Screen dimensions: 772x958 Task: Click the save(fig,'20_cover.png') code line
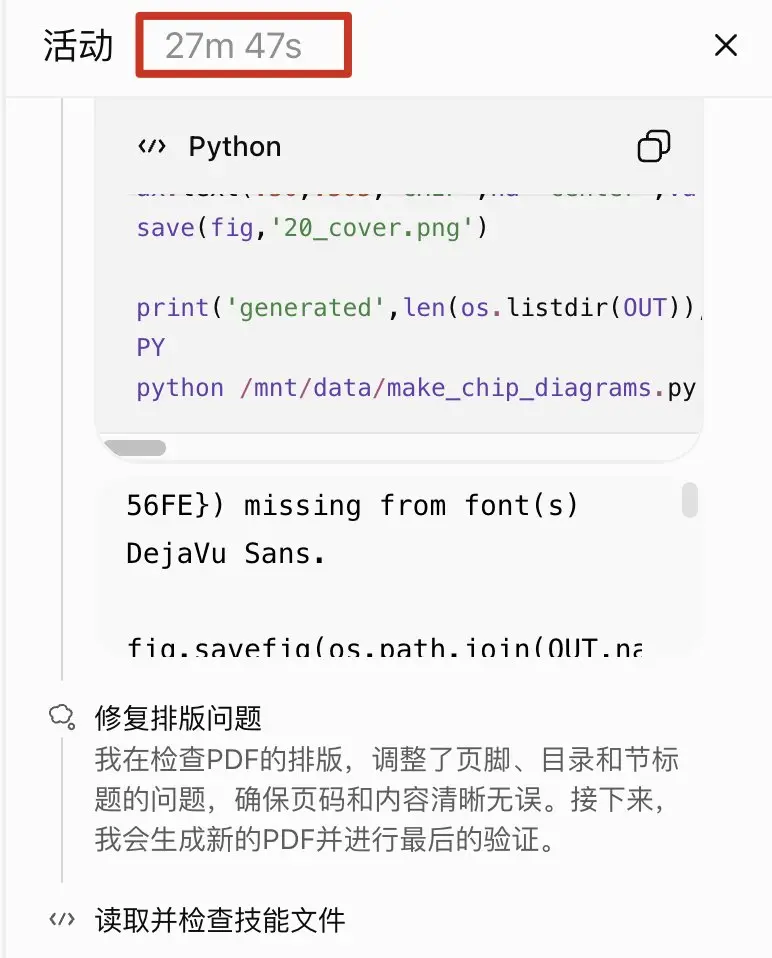point(312,228)
